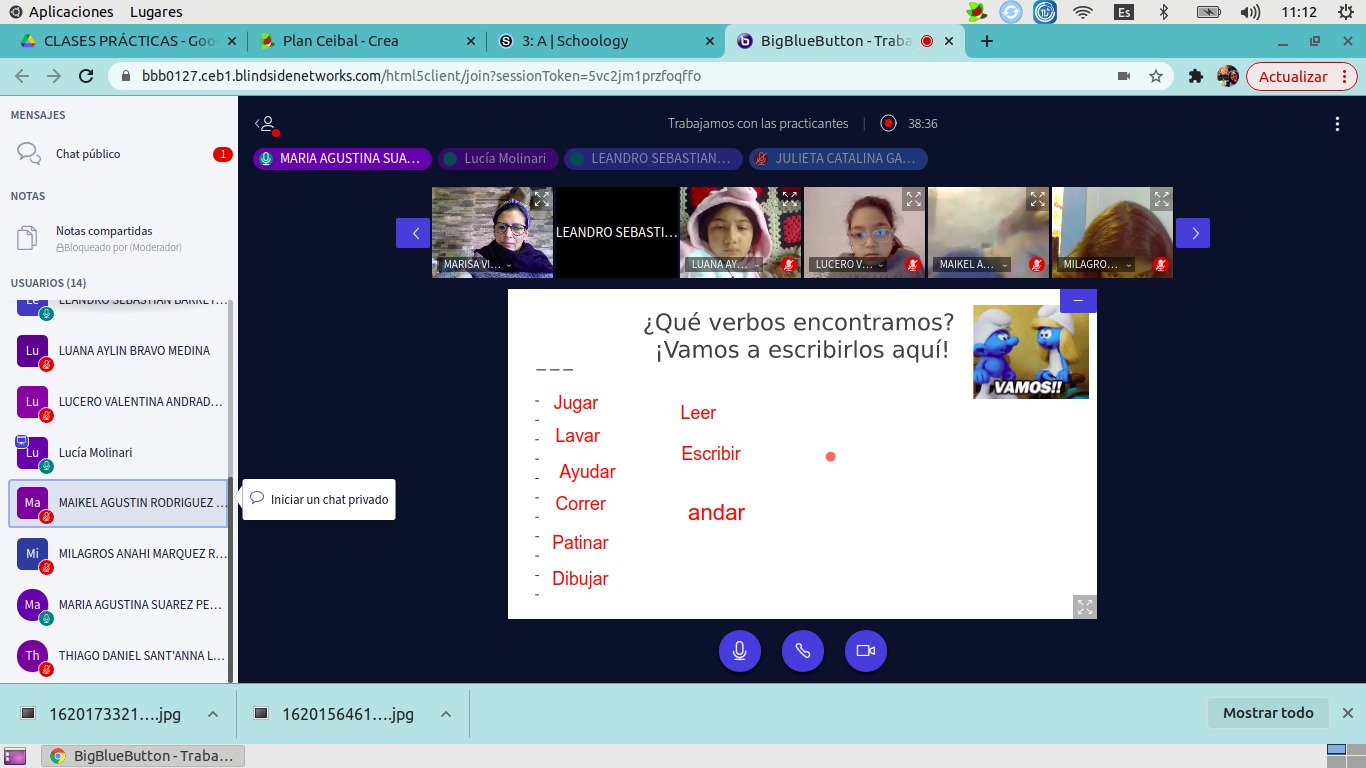Select MARIA AGUSTINA talking indicator

pos(342,159)
